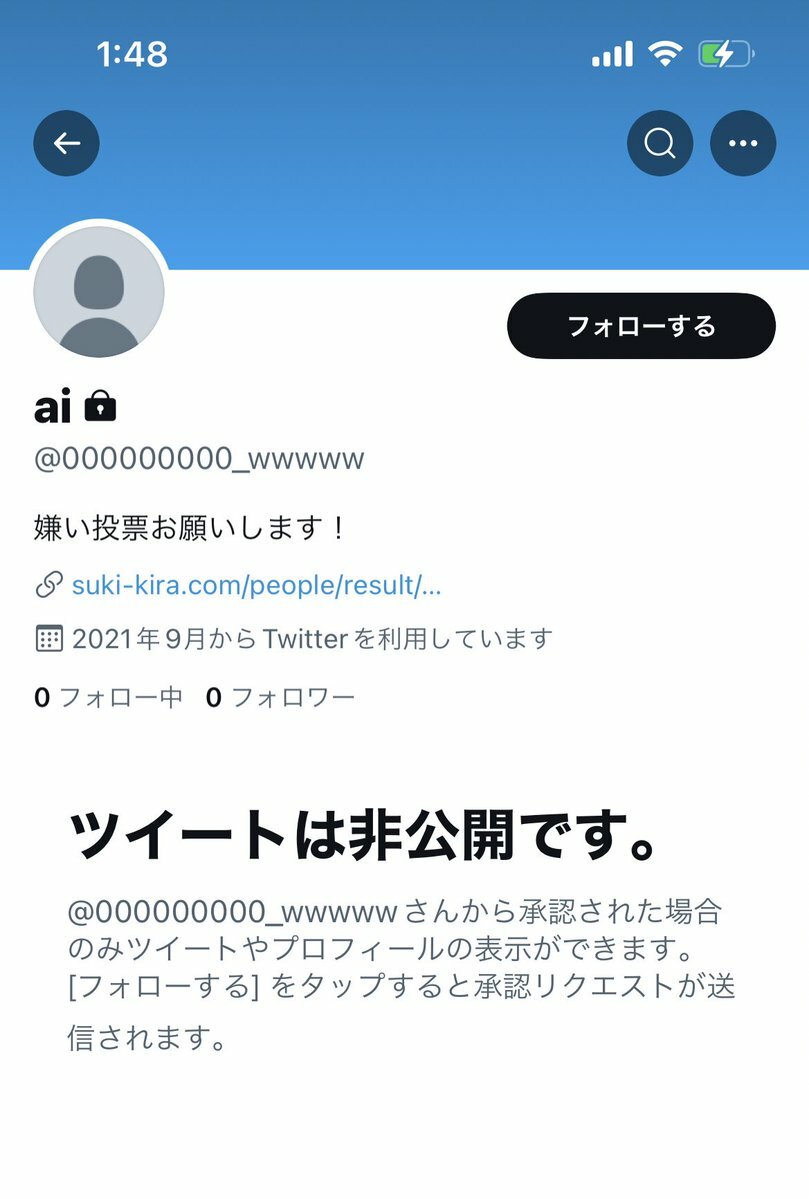Open the three-dot more options menu
The width and height of the screenshot is (809, 1199).
coord(743,143)
